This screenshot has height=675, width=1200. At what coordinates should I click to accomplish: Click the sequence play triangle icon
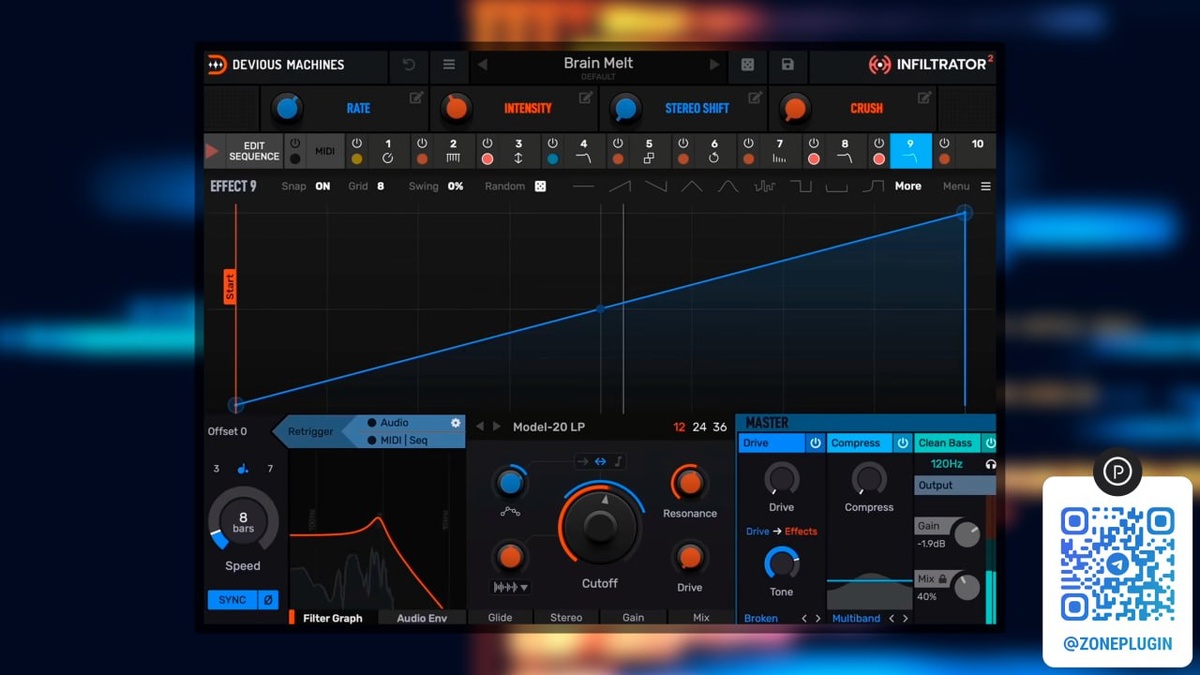212,151
